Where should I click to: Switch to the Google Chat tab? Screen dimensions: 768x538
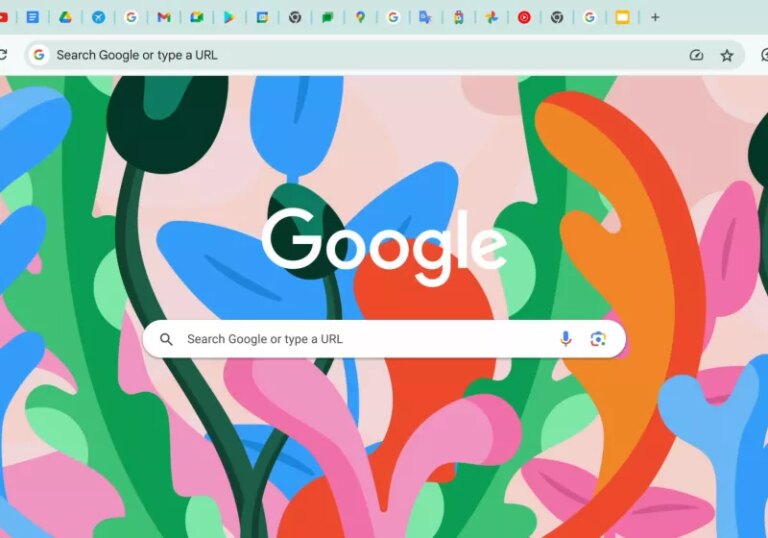(x=328, y=18)
